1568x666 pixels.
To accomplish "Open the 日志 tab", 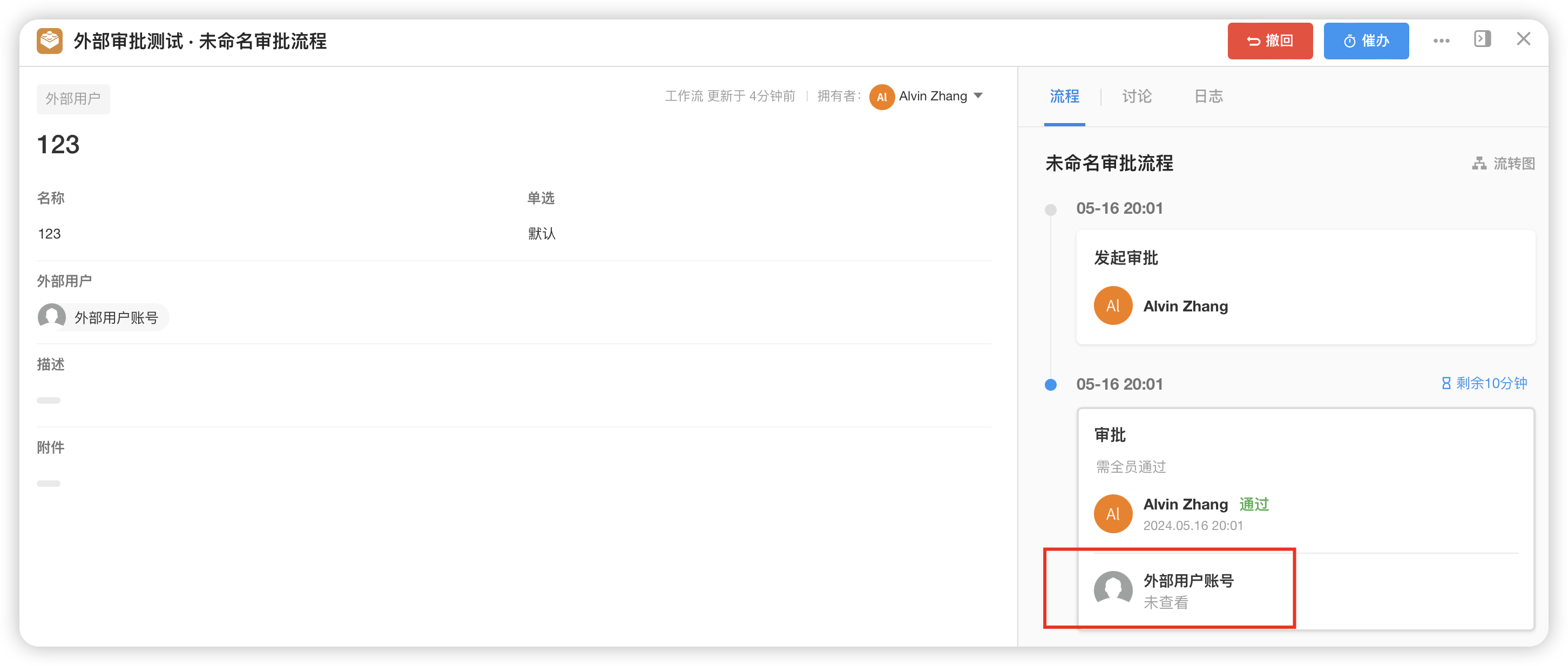I will point(1208,96).
